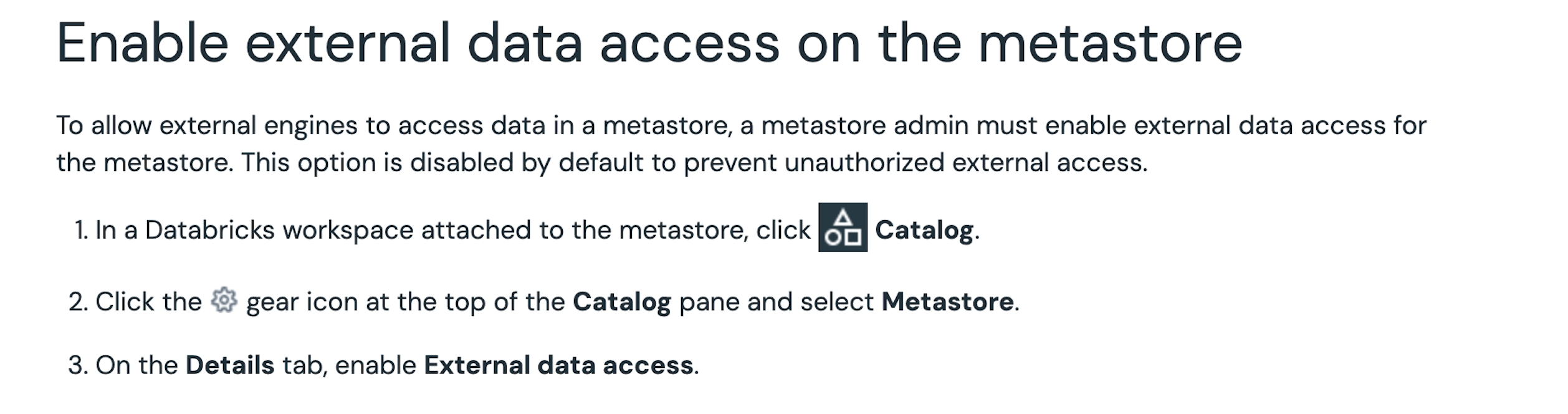Click the phrase "tab, enable" in step 3
Viewport: 1568px width, 414px height.
click(x=349, y=365)
